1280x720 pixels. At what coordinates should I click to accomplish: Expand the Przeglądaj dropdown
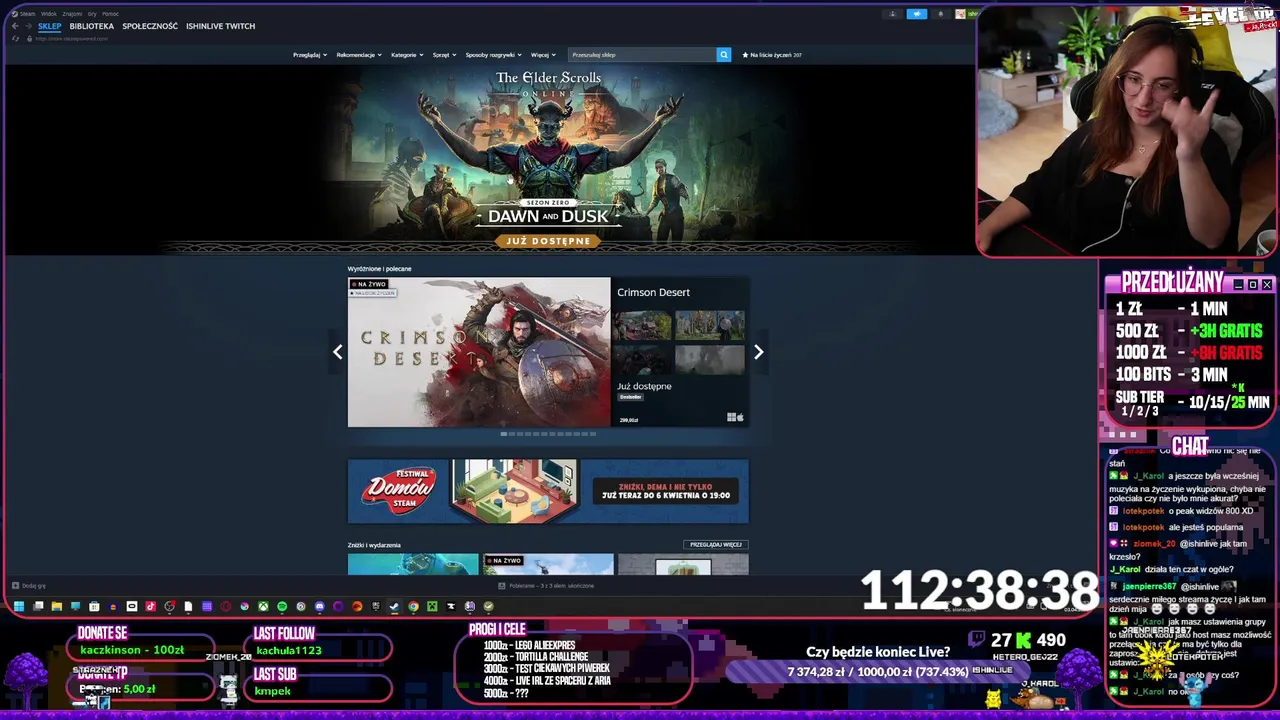tap(310, 55)
